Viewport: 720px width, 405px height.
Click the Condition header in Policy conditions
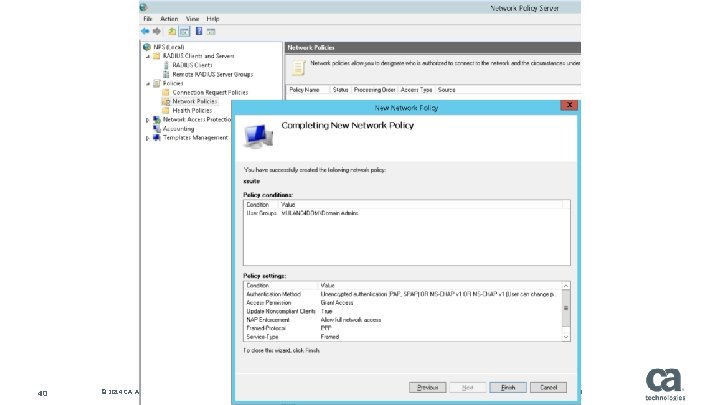coord(261,205)
